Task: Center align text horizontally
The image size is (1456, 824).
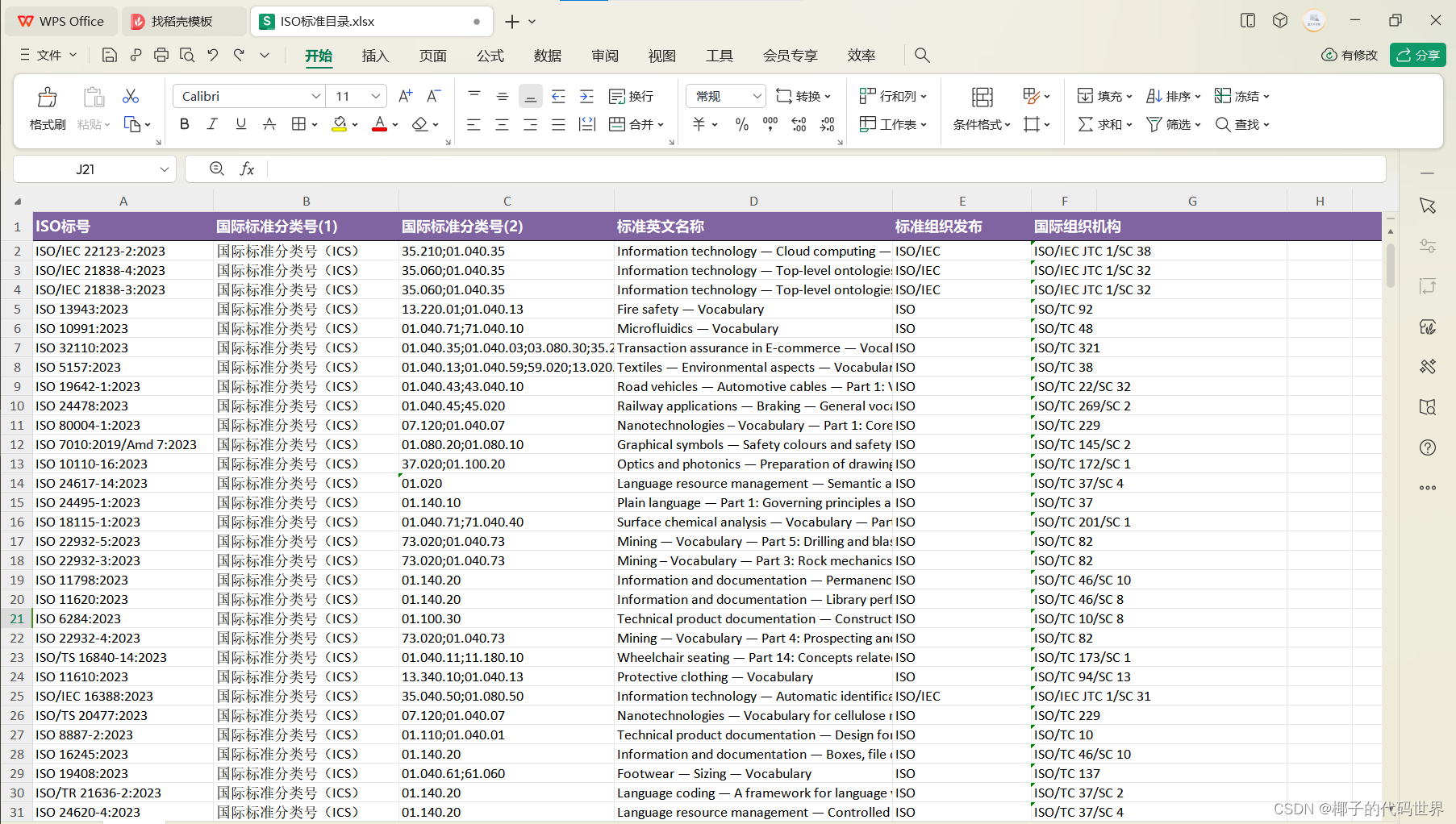Action: 502,124
